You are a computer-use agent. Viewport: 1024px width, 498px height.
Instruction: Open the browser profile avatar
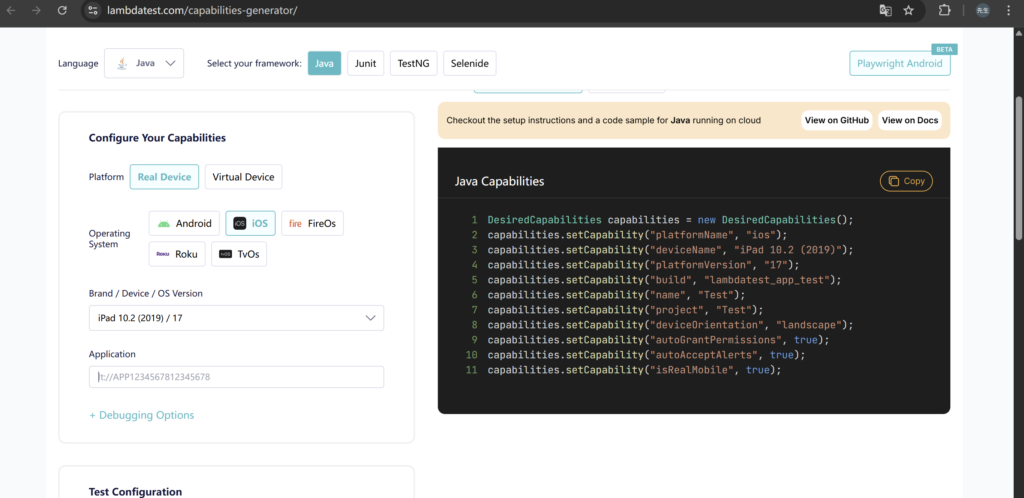pos(982,10)
